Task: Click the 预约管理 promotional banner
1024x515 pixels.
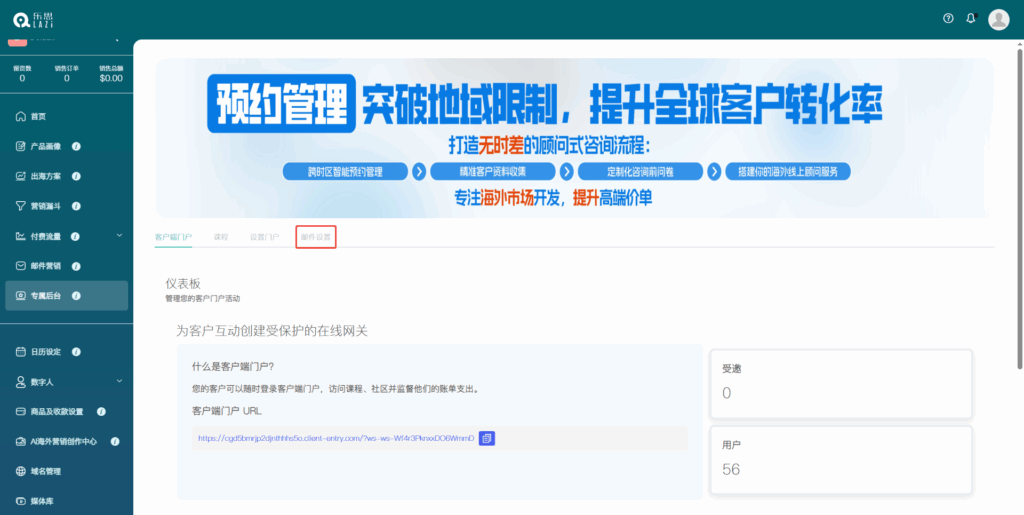Action: 574,137
